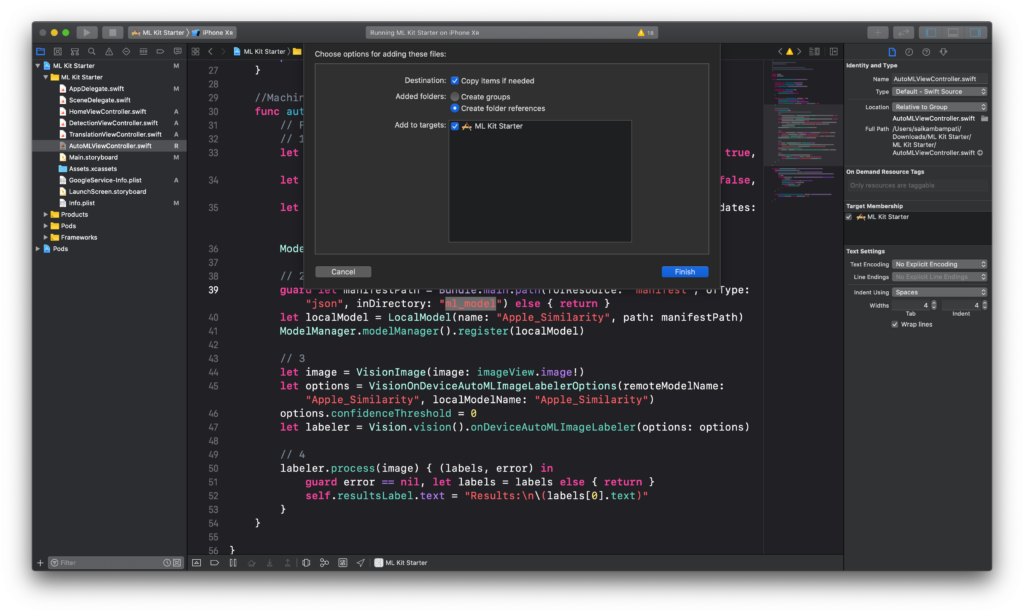Open the Source Control navigator icon

tap(57, 52)
